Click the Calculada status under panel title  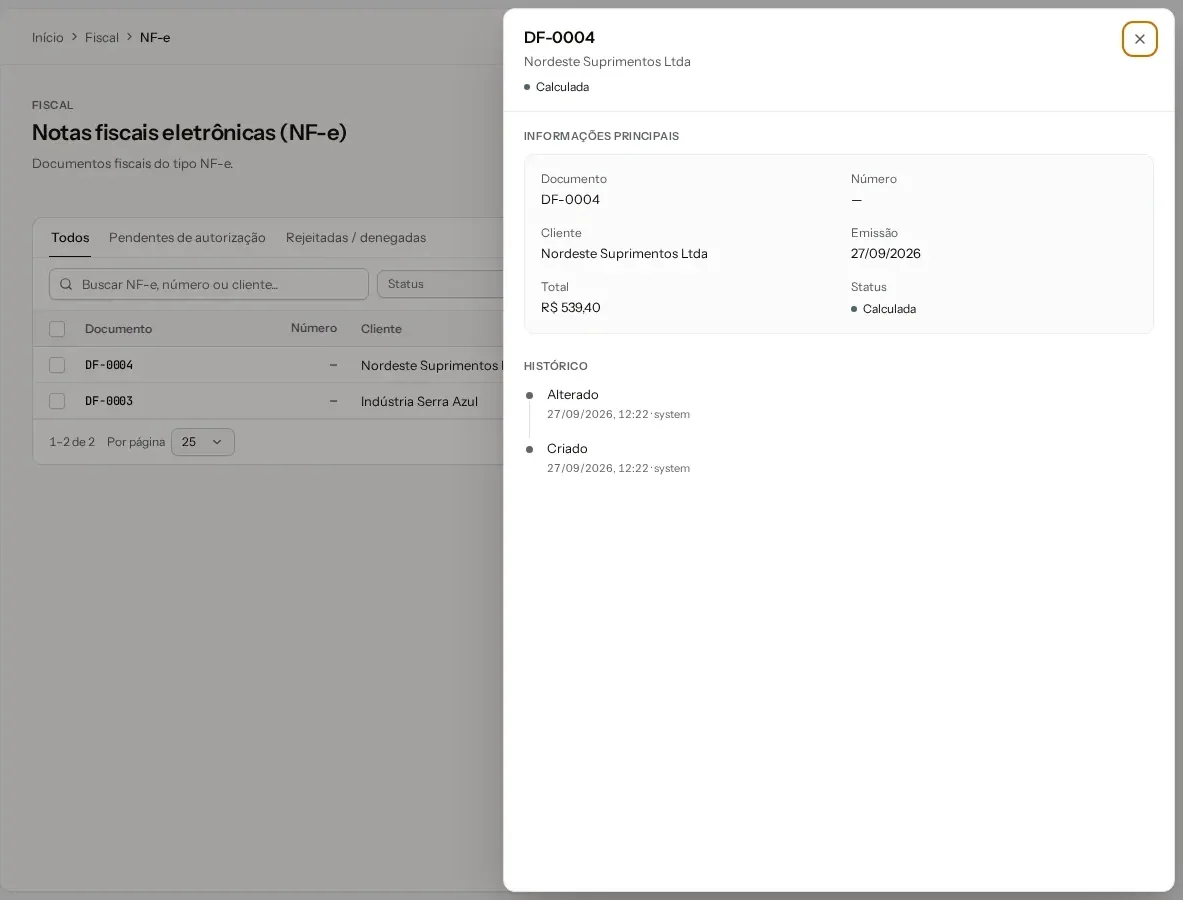(557, 87)
